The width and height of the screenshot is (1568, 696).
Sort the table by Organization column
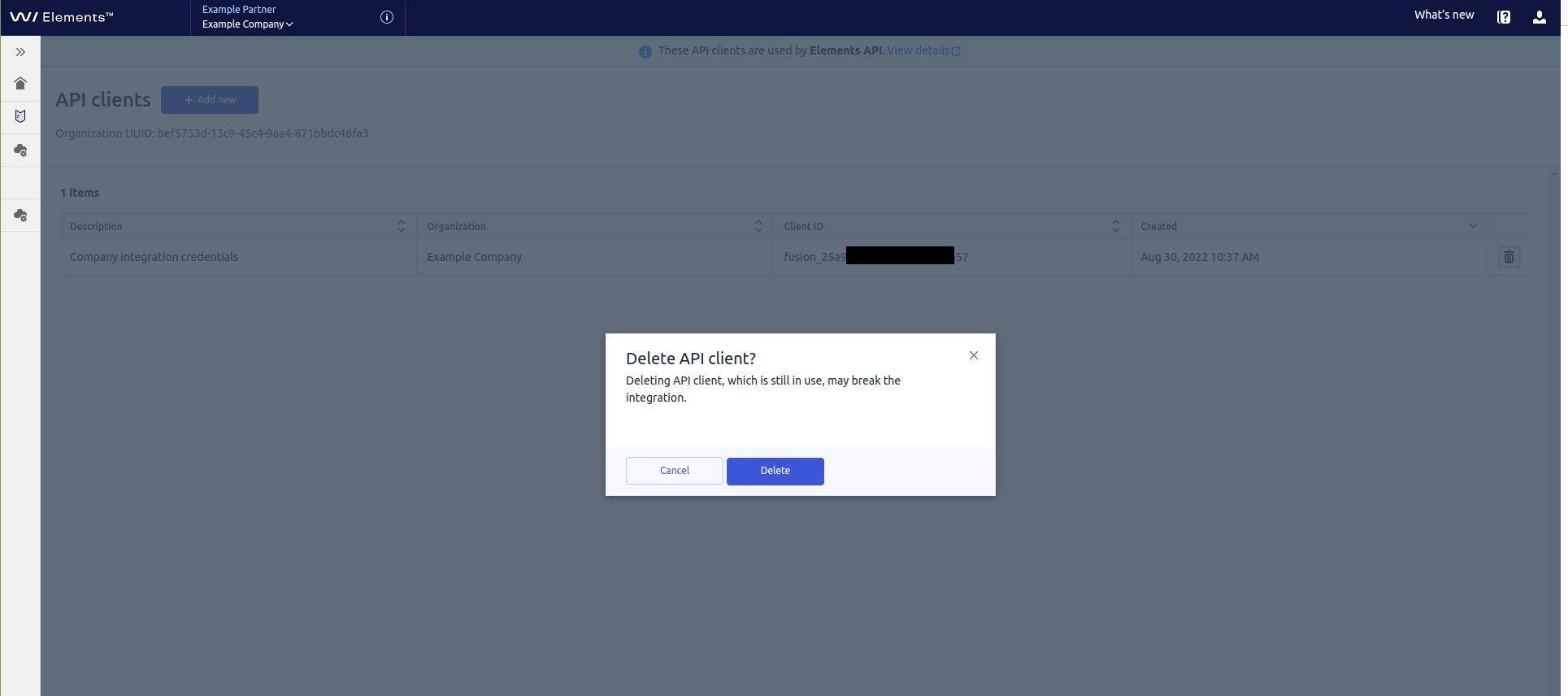coord(758,226)
